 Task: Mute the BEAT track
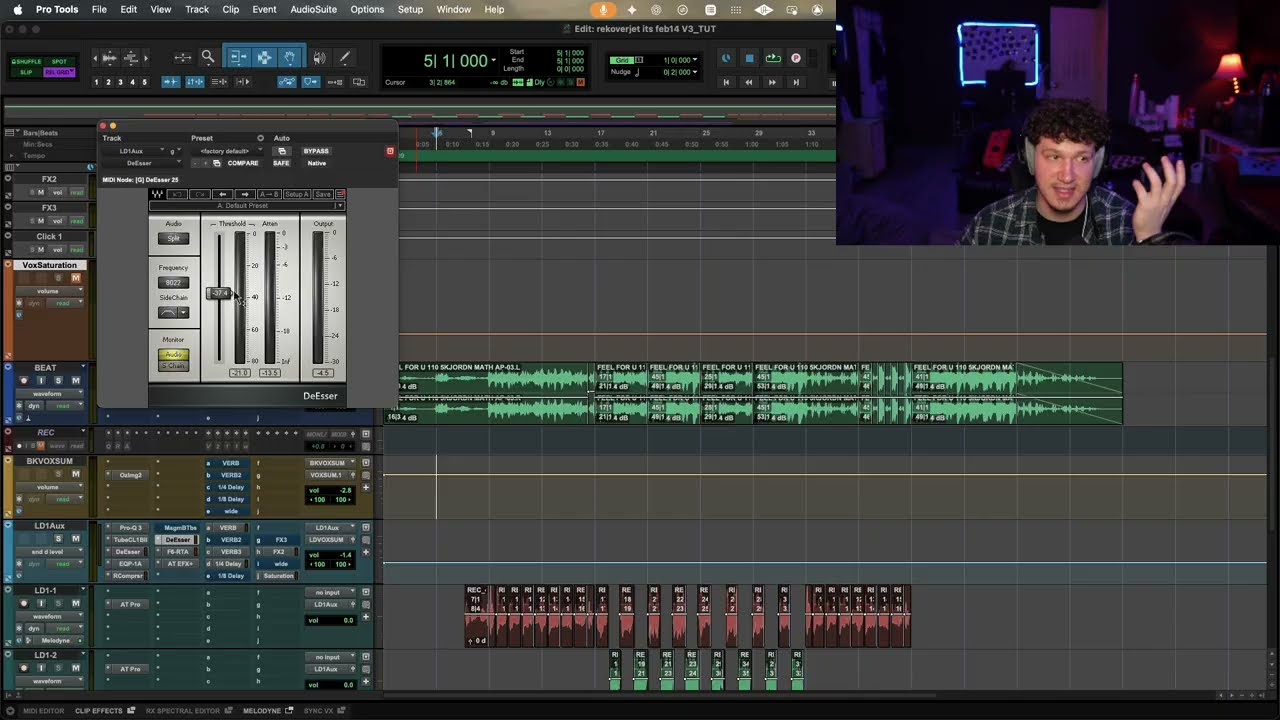(x=75, y=381)
